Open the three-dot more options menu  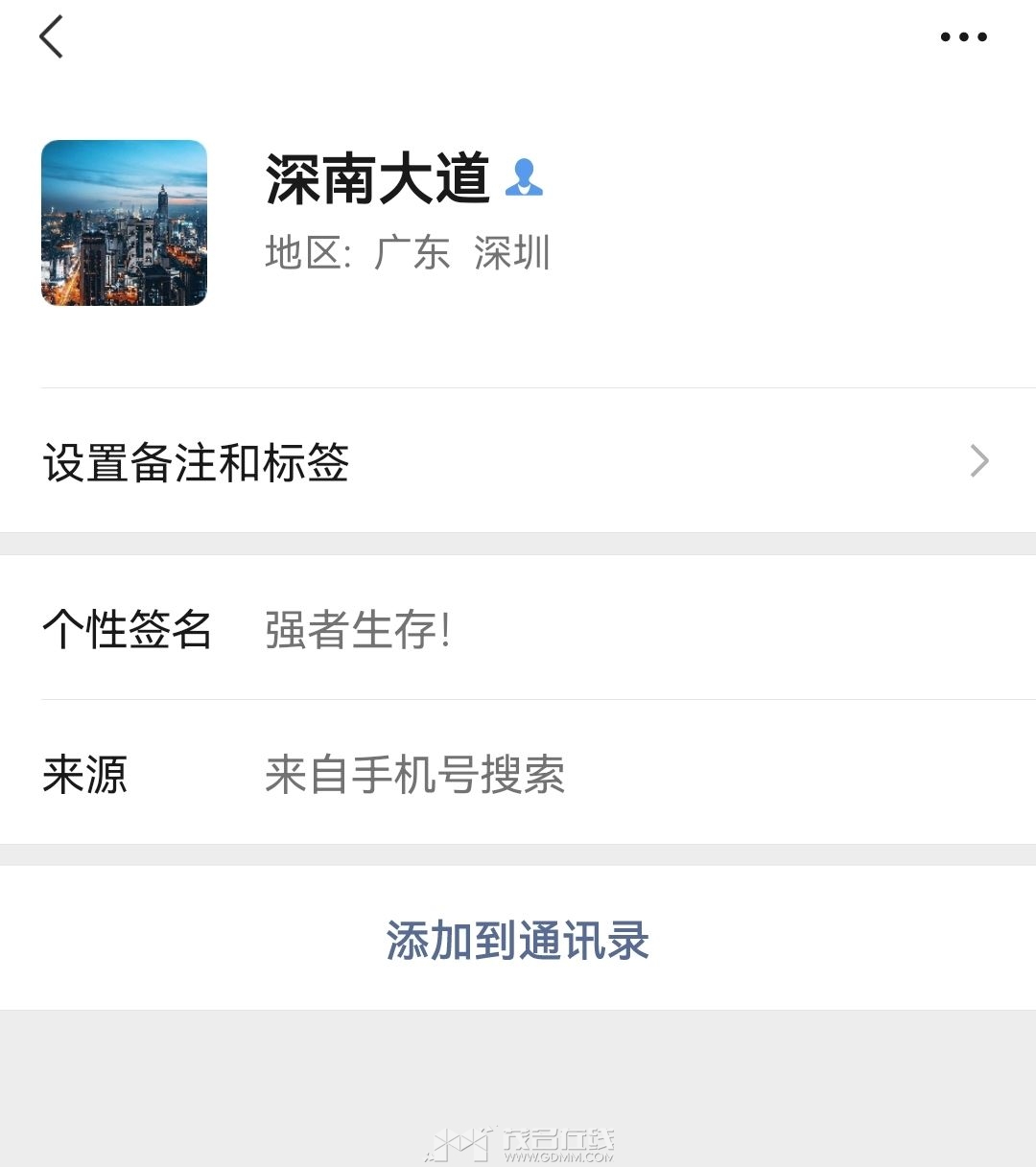pos(963,37)
